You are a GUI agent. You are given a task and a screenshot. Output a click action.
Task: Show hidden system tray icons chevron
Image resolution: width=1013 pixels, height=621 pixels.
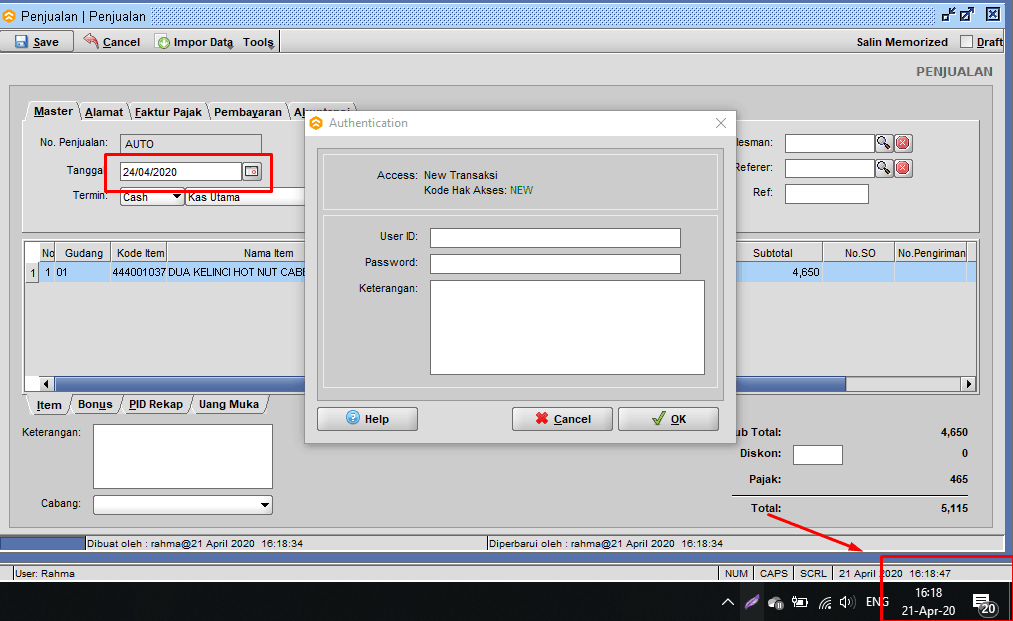coord(727,602)
